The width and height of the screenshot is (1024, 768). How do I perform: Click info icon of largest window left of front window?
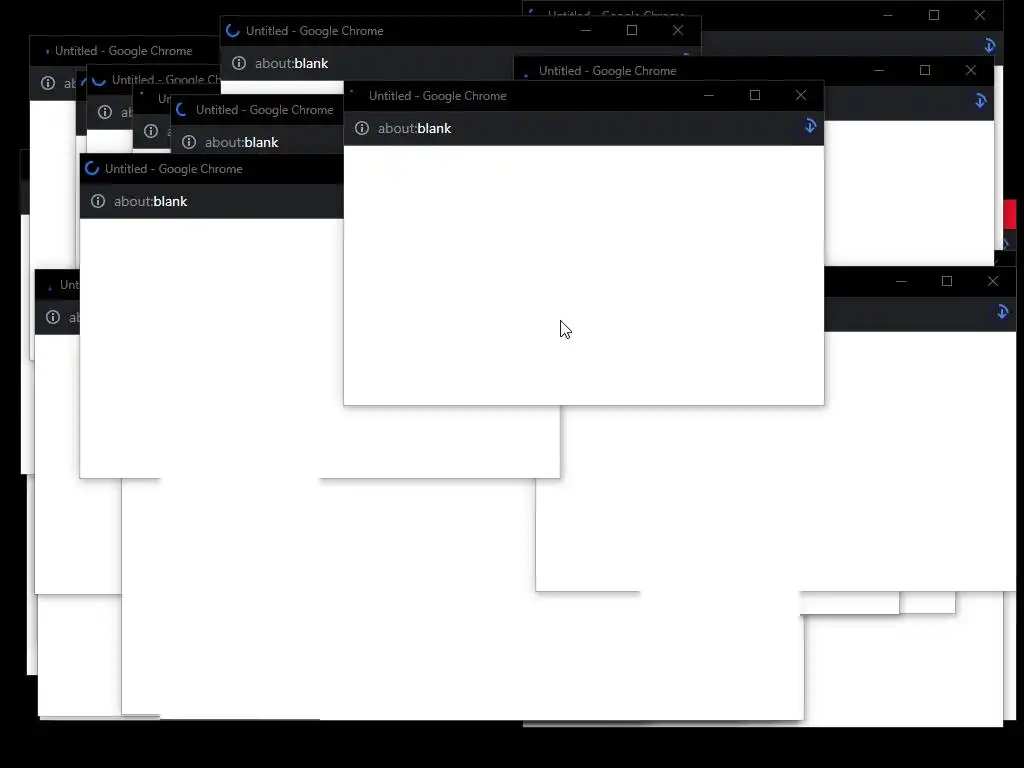click(x=98, y=201)
